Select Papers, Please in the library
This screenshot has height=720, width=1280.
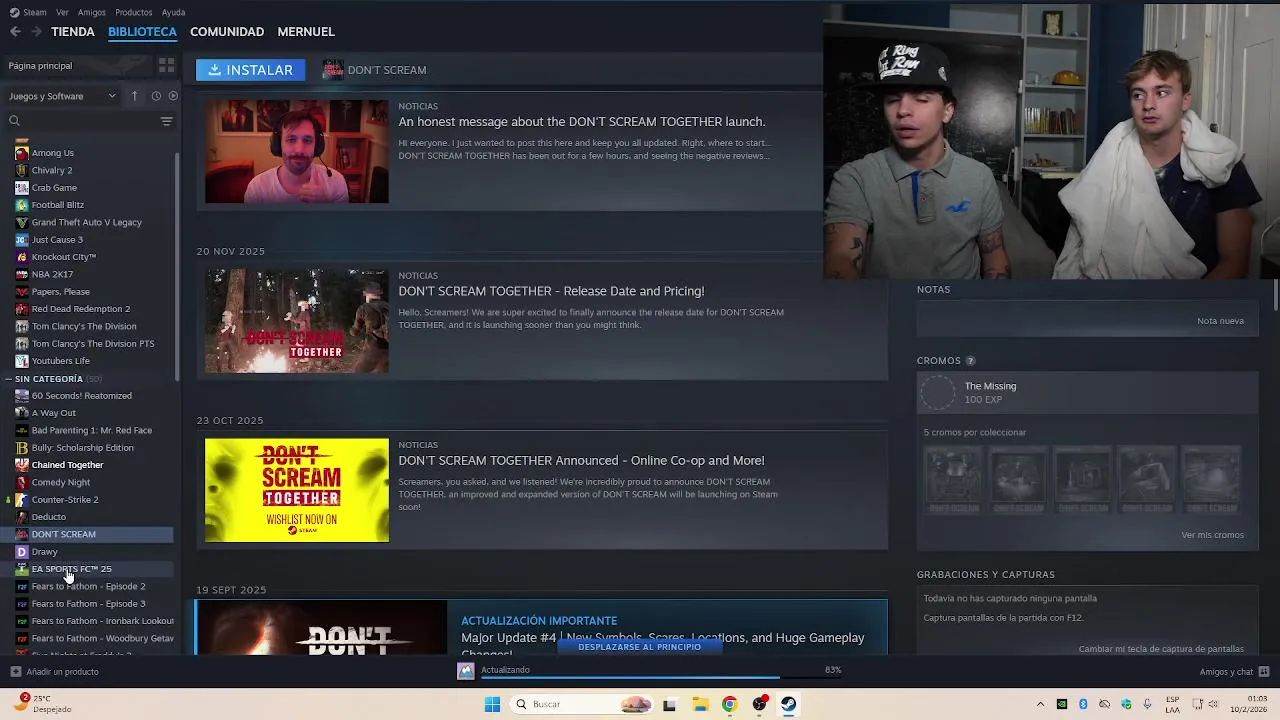(60, 292)
